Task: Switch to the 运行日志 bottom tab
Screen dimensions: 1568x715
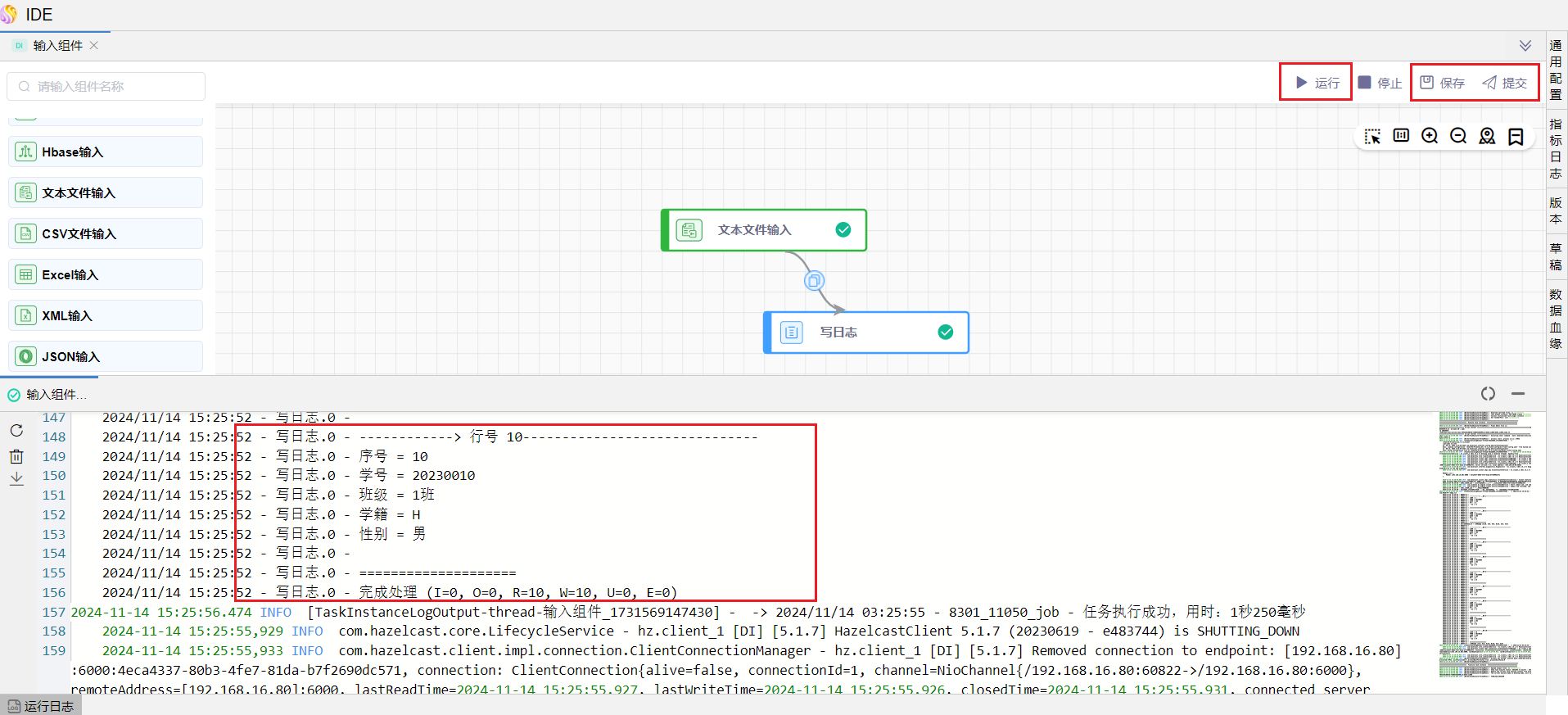Action: pos(41,706)
